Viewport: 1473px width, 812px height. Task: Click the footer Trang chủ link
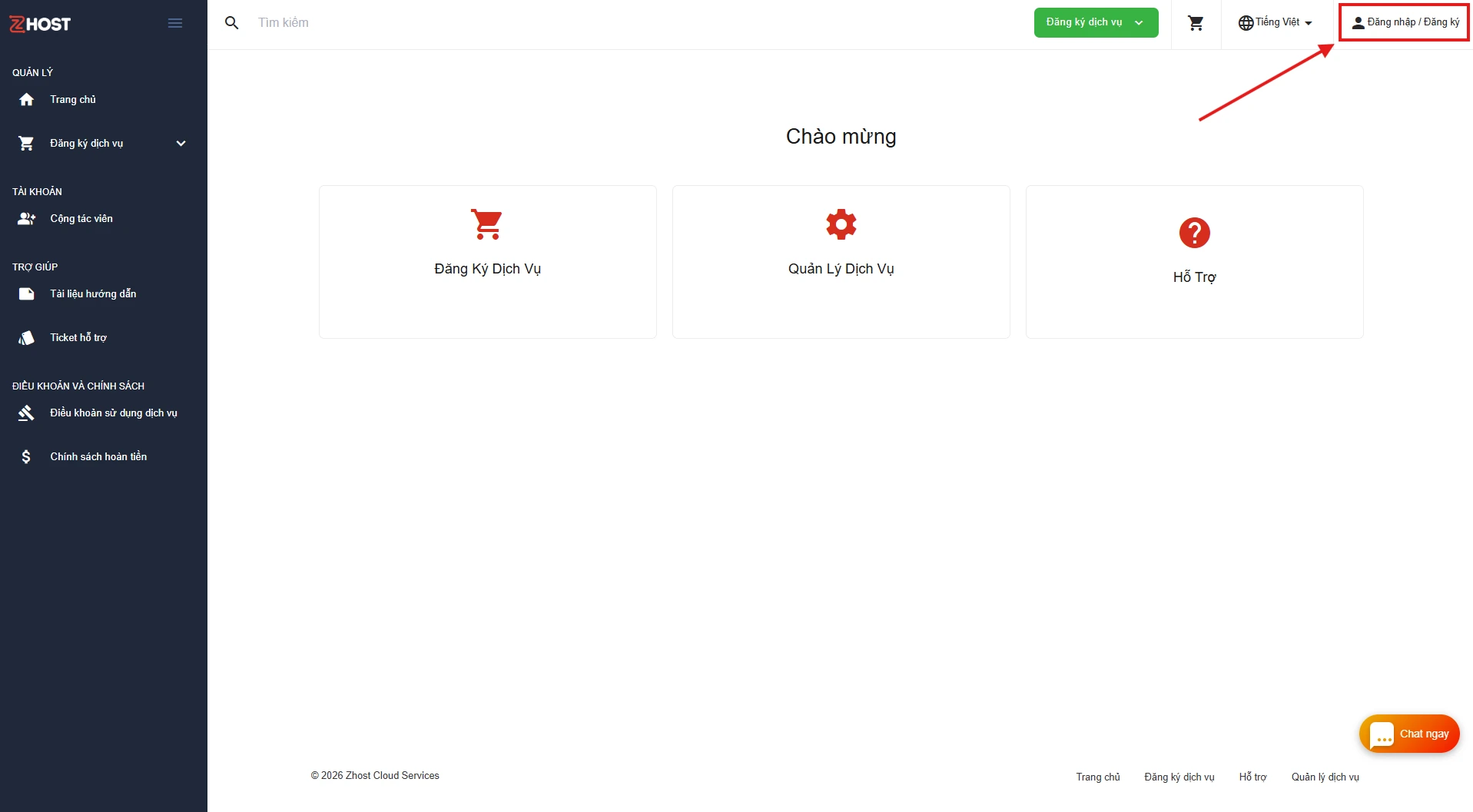pos(1098,777)
